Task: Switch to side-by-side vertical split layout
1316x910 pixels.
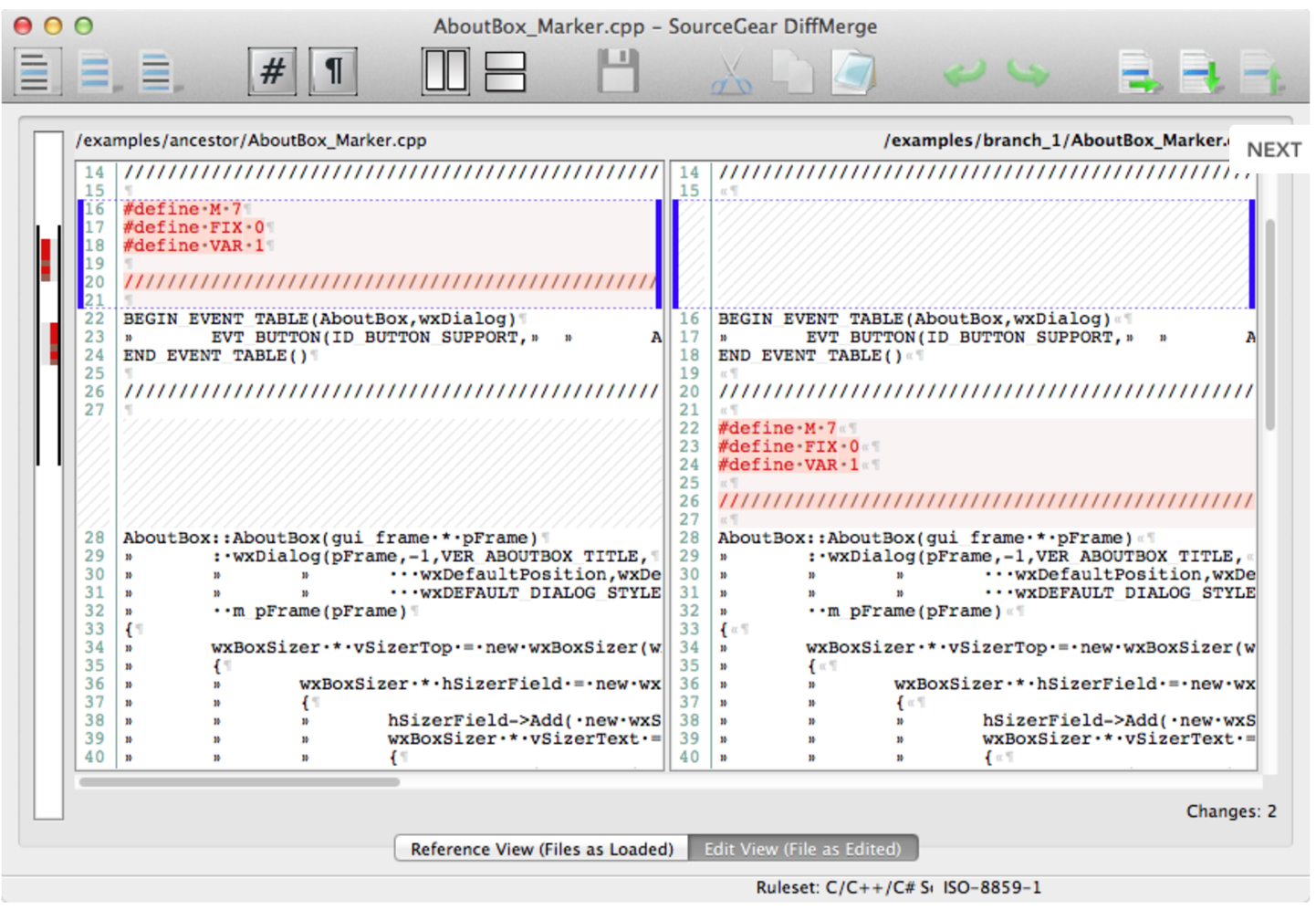Action: click(x=445, y=72)
